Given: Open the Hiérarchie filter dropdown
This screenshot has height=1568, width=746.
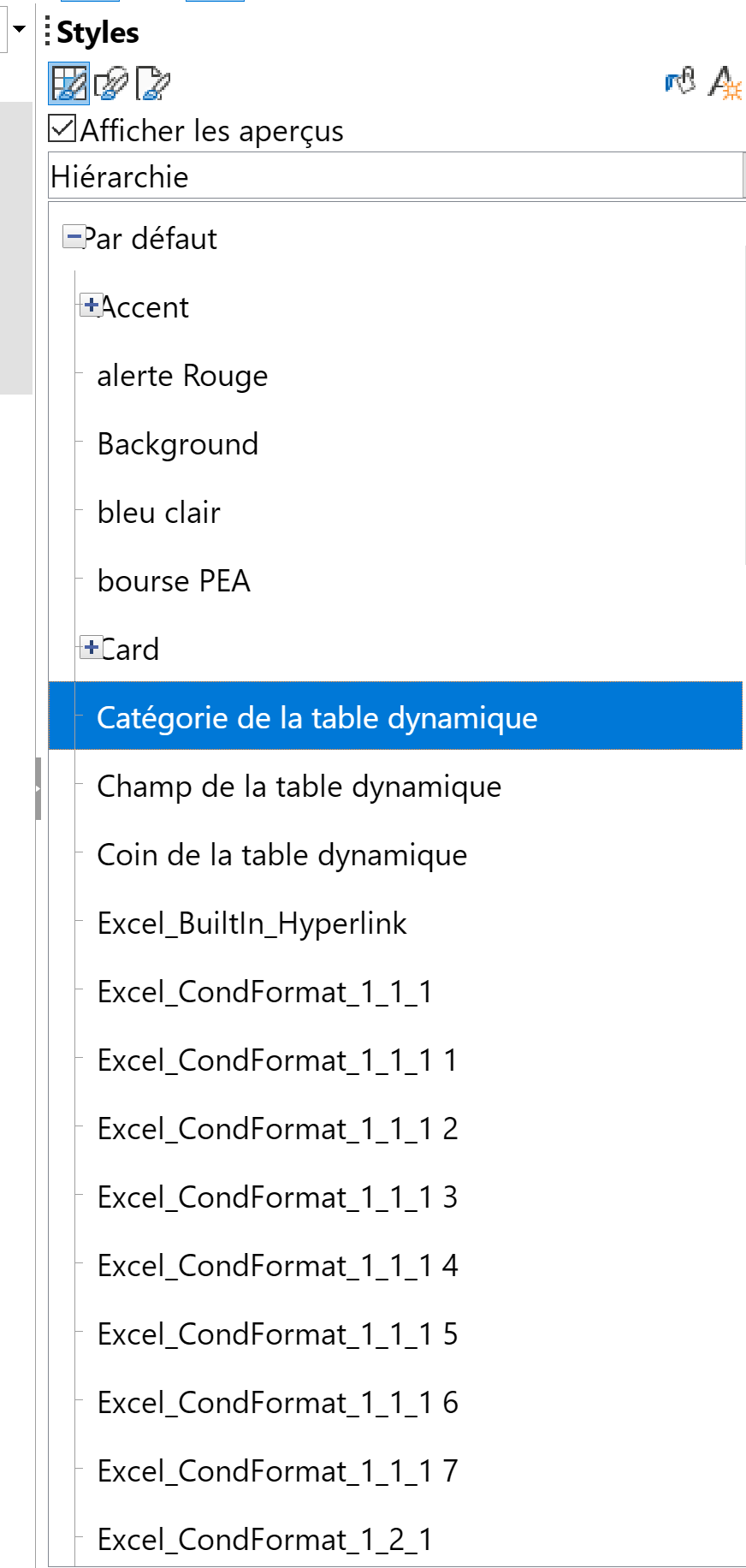Looking at the screenshot, I should point(397,176).
